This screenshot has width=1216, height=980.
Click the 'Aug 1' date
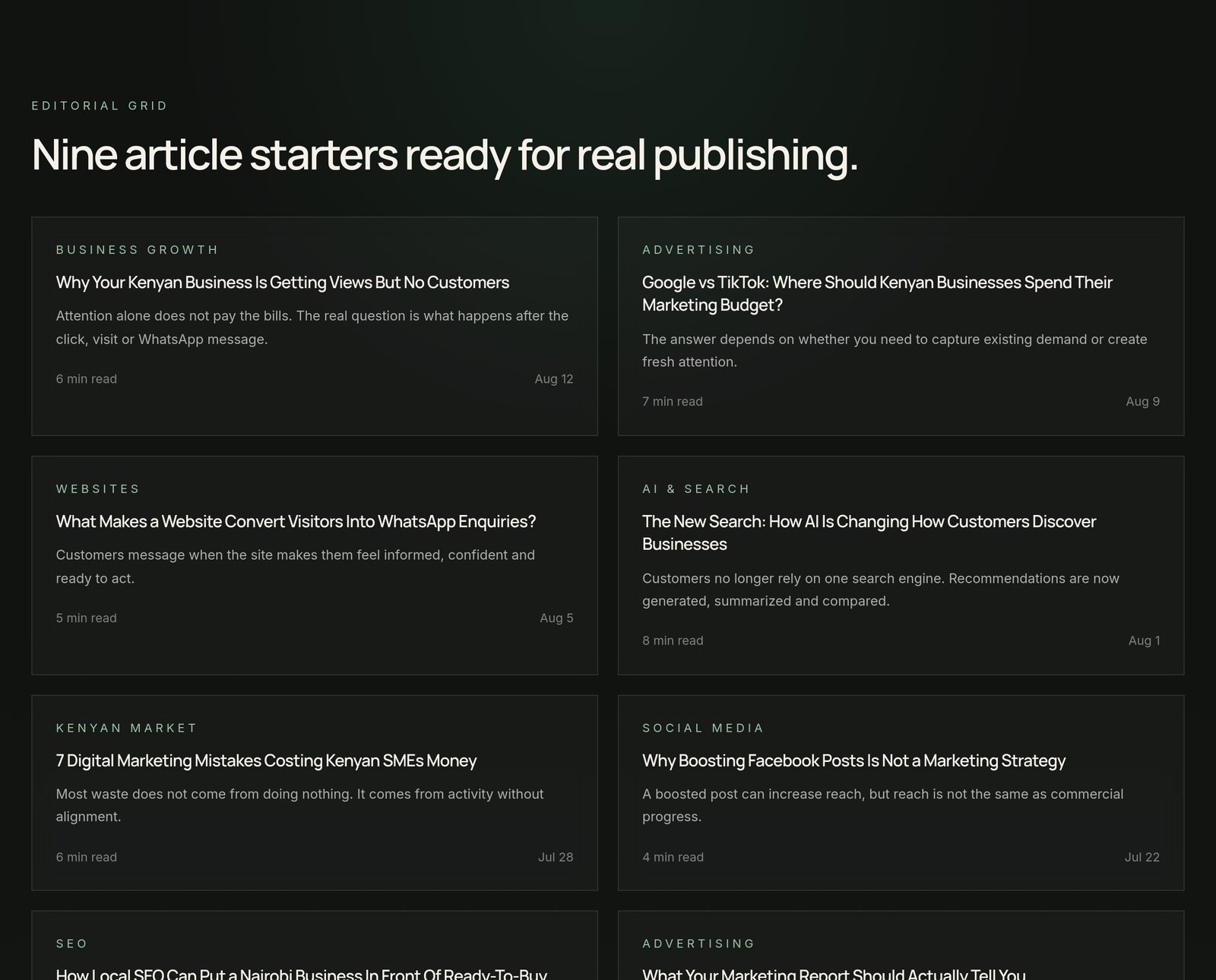pyautogui.click(x=1145, y=641)
